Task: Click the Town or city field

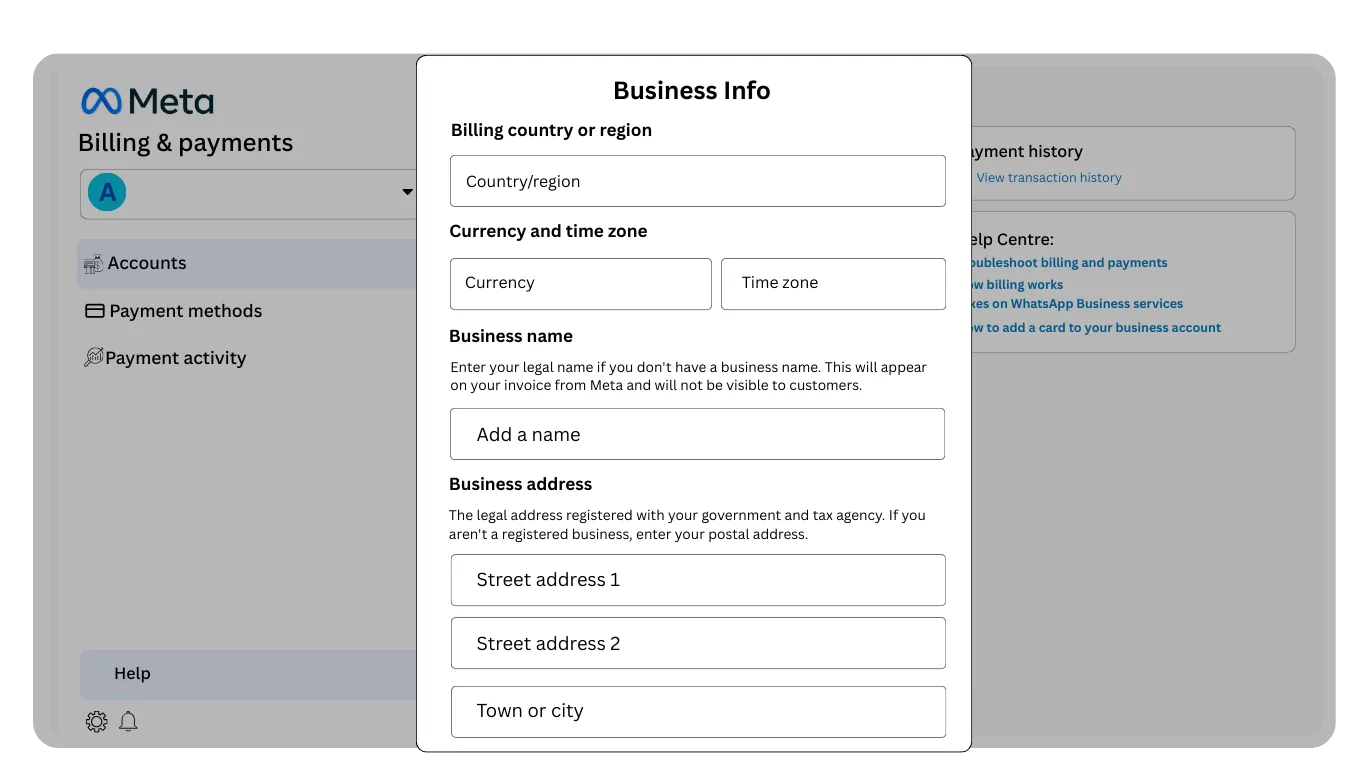Action: click(x=698, y=711)
